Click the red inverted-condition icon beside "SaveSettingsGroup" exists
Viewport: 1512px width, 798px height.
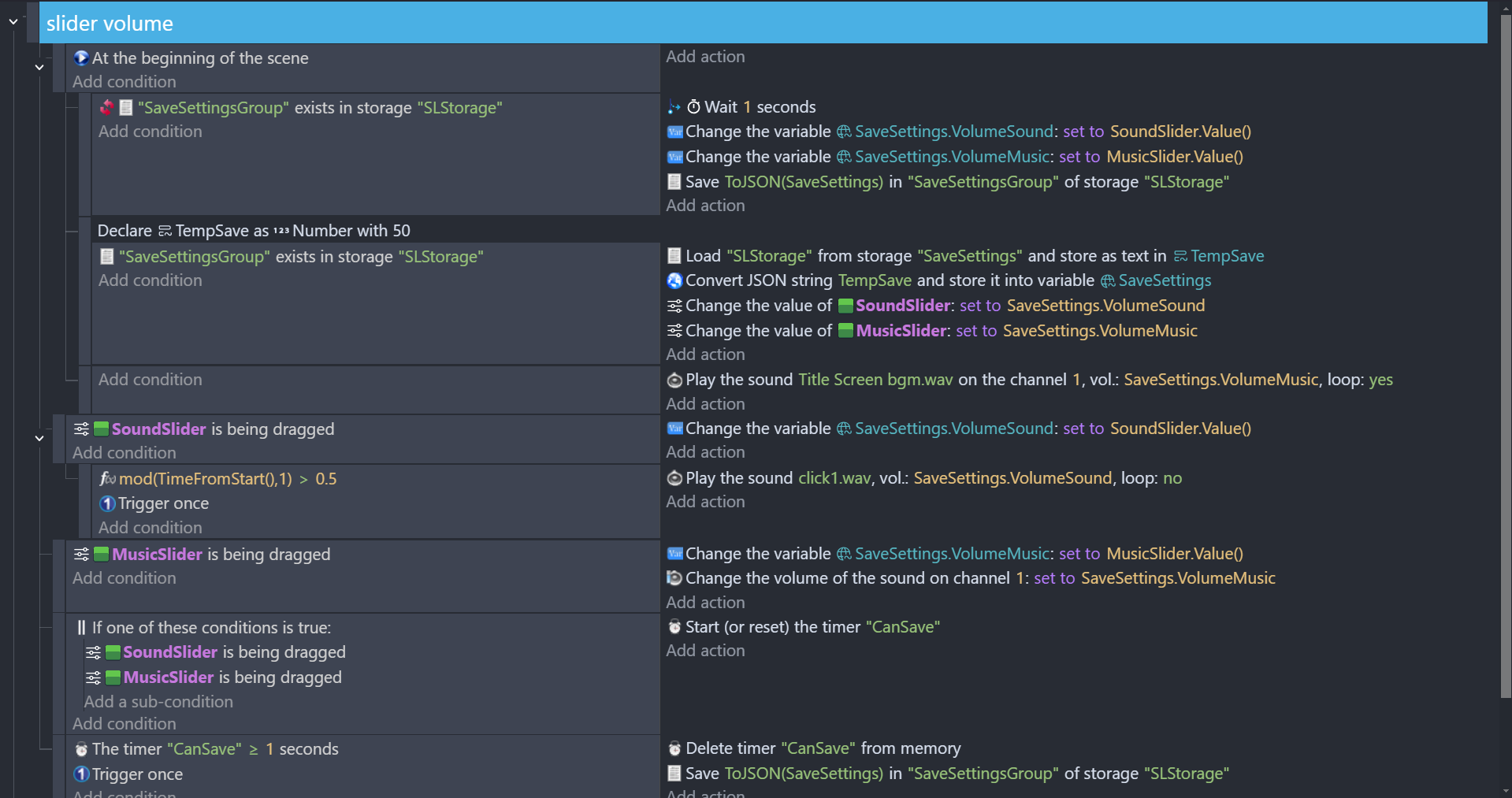(x=106, y=108)
